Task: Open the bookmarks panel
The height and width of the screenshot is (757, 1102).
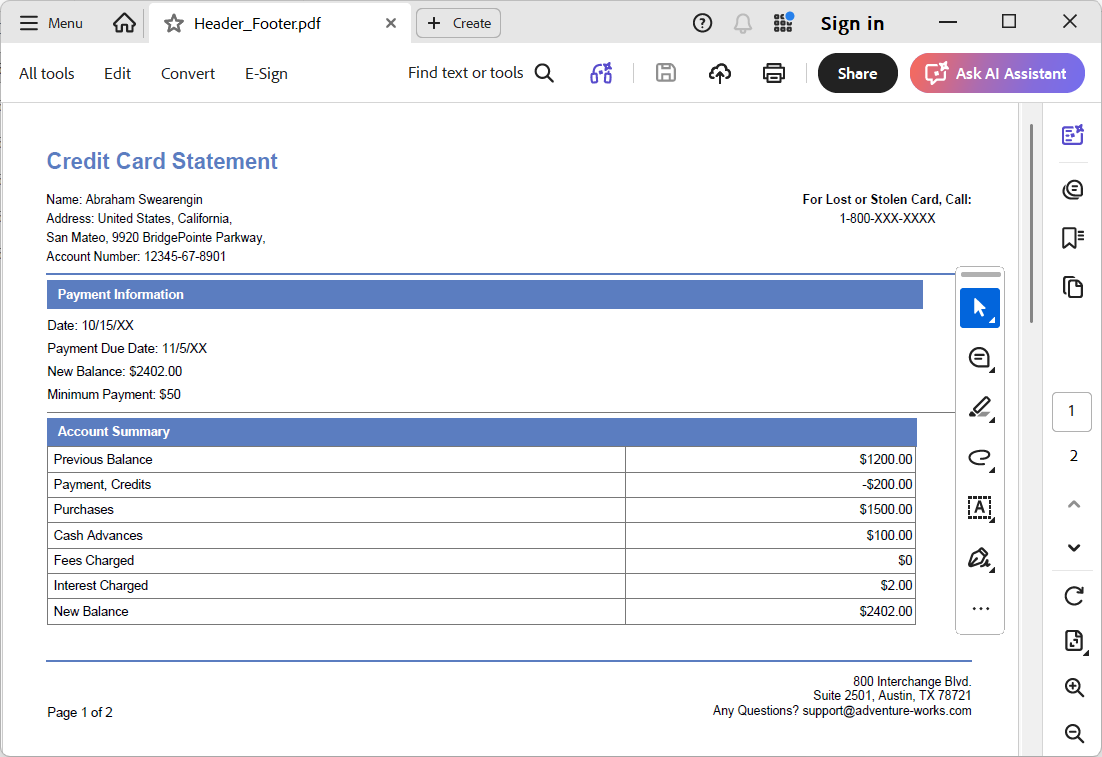Action: (1072, 238)
